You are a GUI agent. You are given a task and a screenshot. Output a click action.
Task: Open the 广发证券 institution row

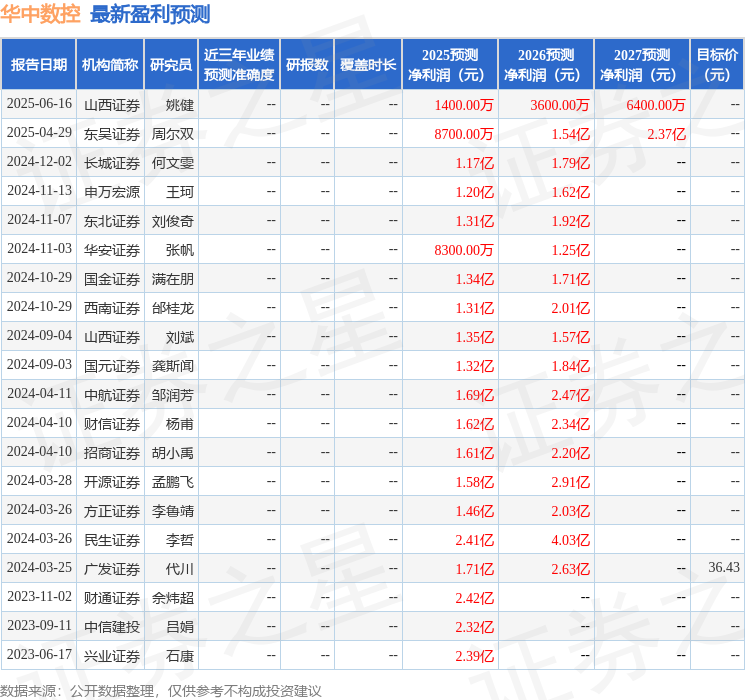(x=112, y=568)
